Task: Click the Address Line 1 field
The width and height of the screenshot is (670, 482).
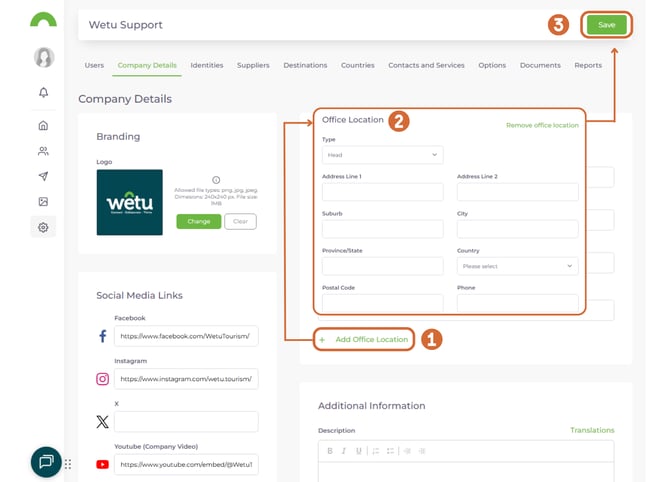Action: click(x=382, y=192)
